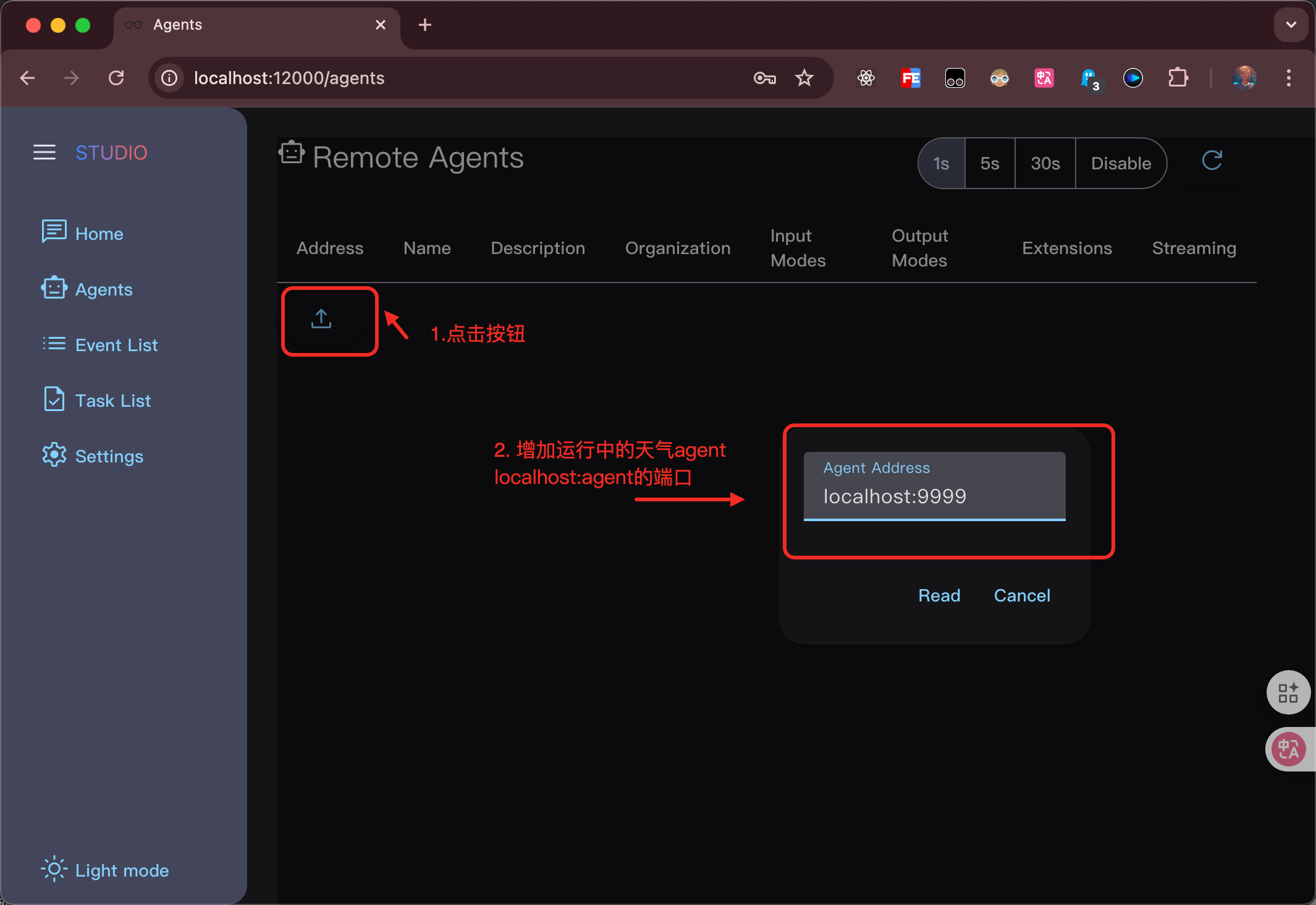Click Cancel in the agent dialog
This screenshot has height=905, width=1316.
1021,595
